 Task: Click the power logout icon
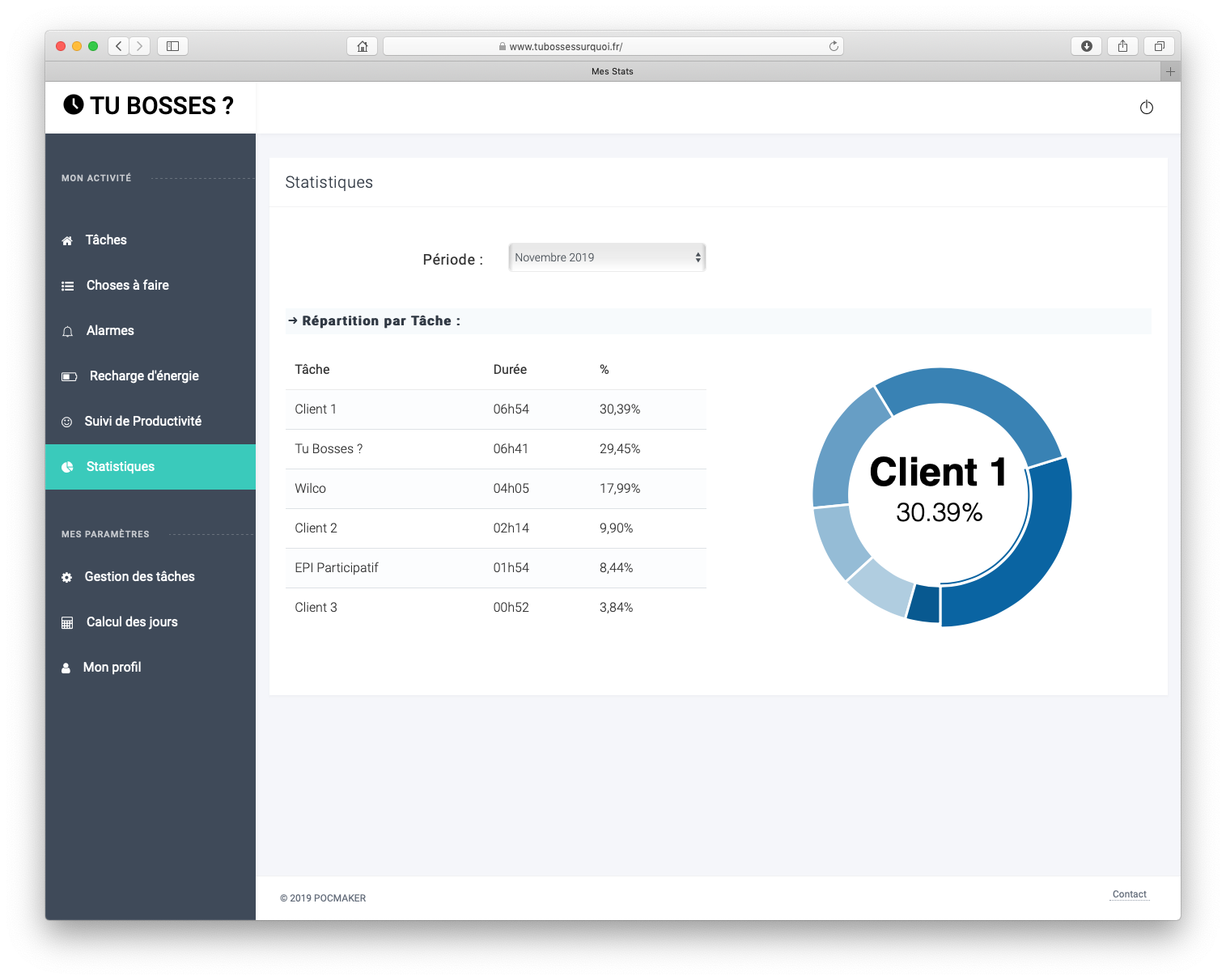pyautogui.click(x=1146, y=108)
